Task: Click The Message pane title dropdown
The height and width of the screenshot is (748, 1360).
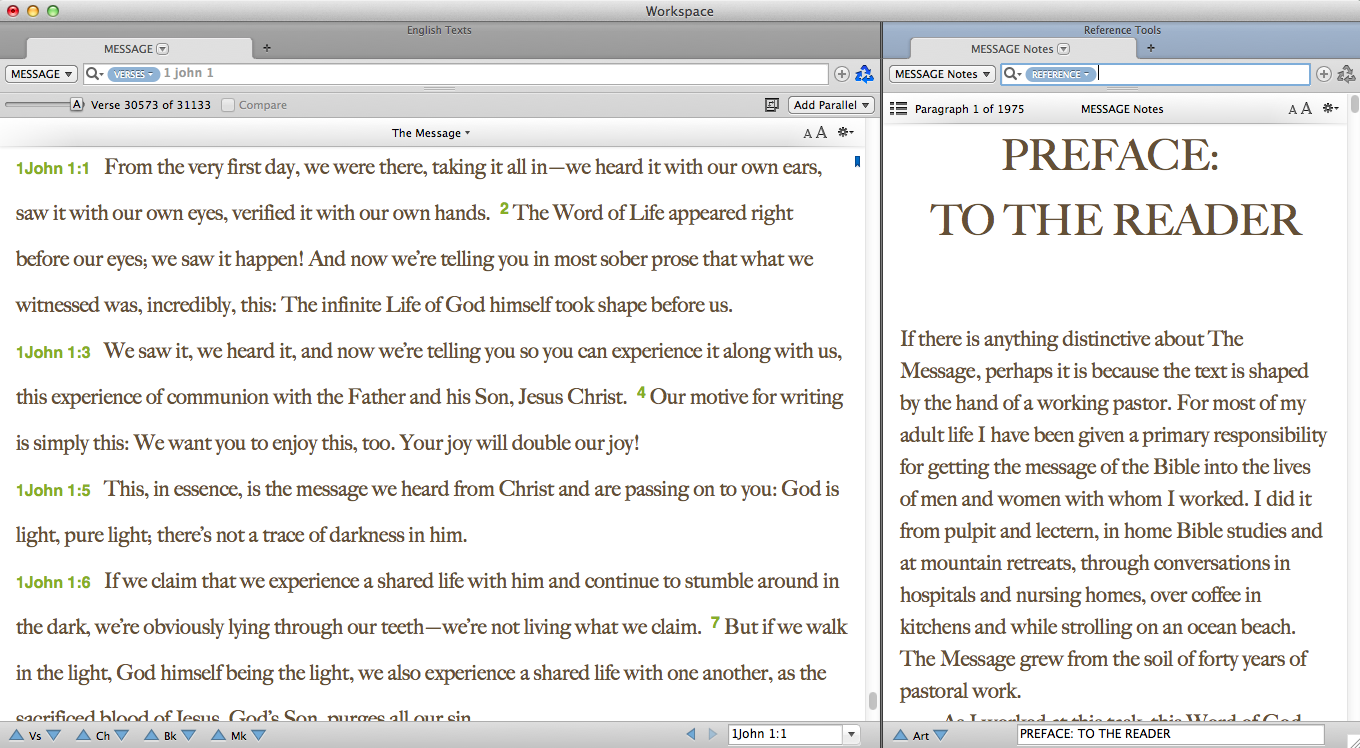Action: click(430, 133)
